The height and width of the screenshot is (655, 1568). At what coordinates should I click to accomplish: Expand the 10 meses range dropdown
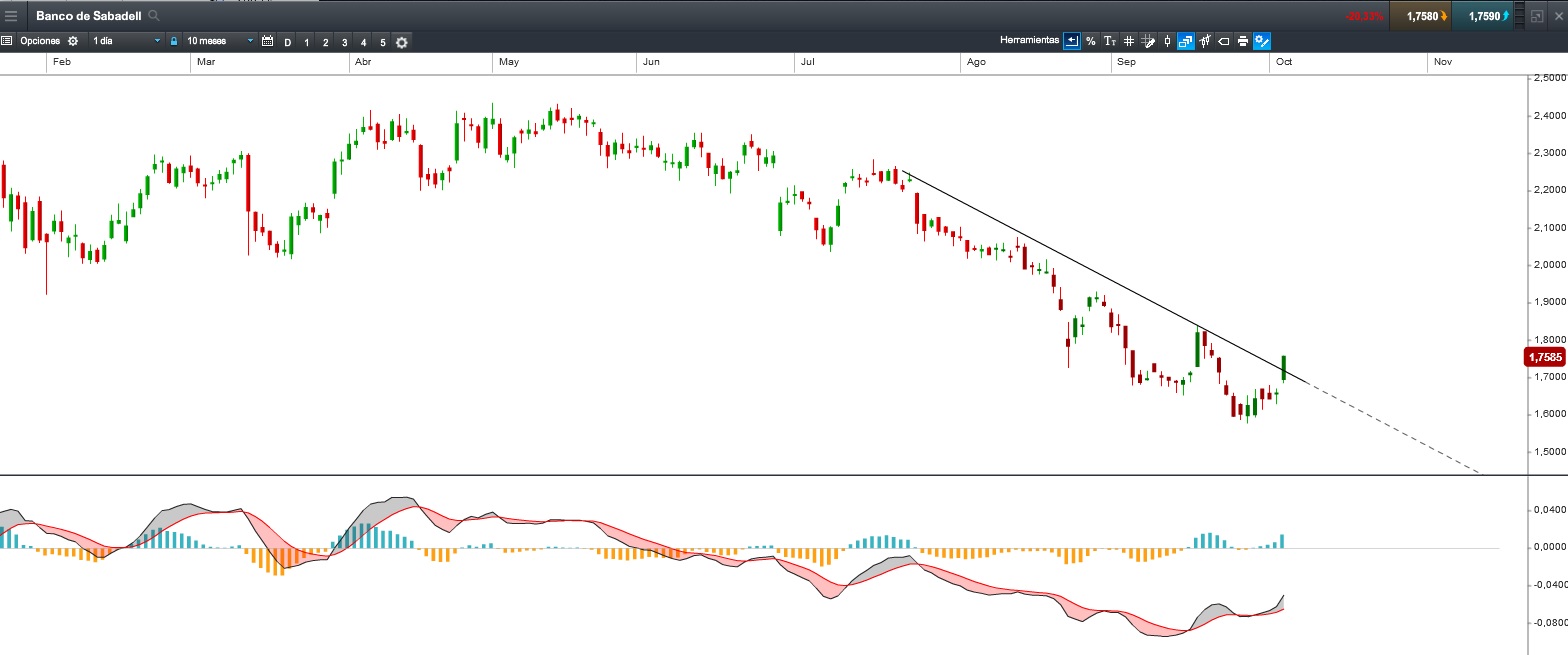click(220, 41)
